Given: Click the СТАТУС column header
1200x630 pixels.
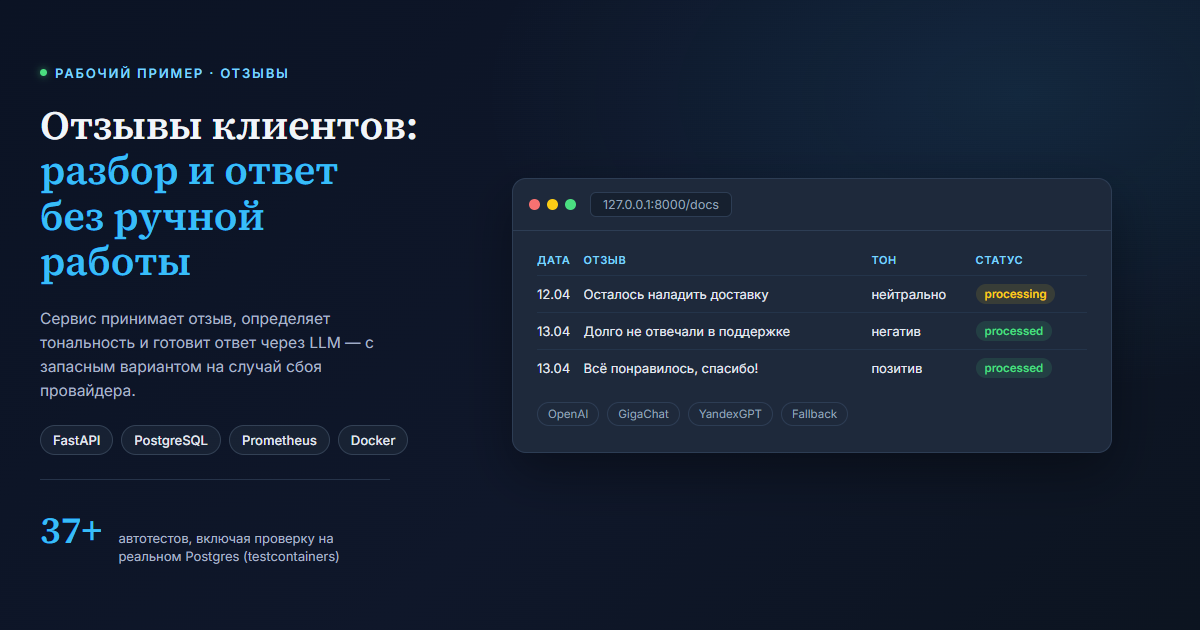Looking at the screenshot, I should click(999, 260).
